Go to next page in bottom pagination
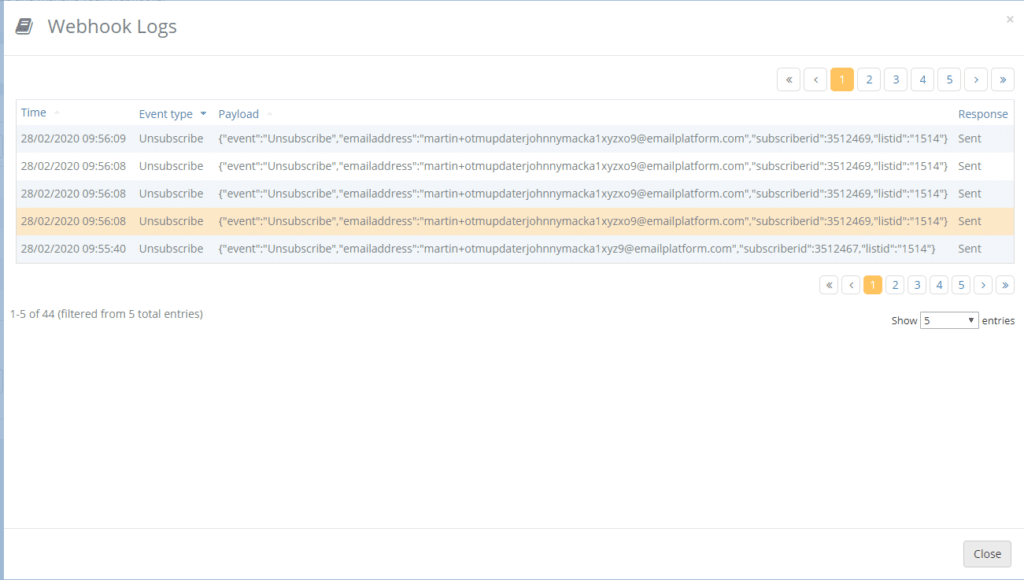The height and width of the screenshot is (580, 1024). (x=984, y=285)
